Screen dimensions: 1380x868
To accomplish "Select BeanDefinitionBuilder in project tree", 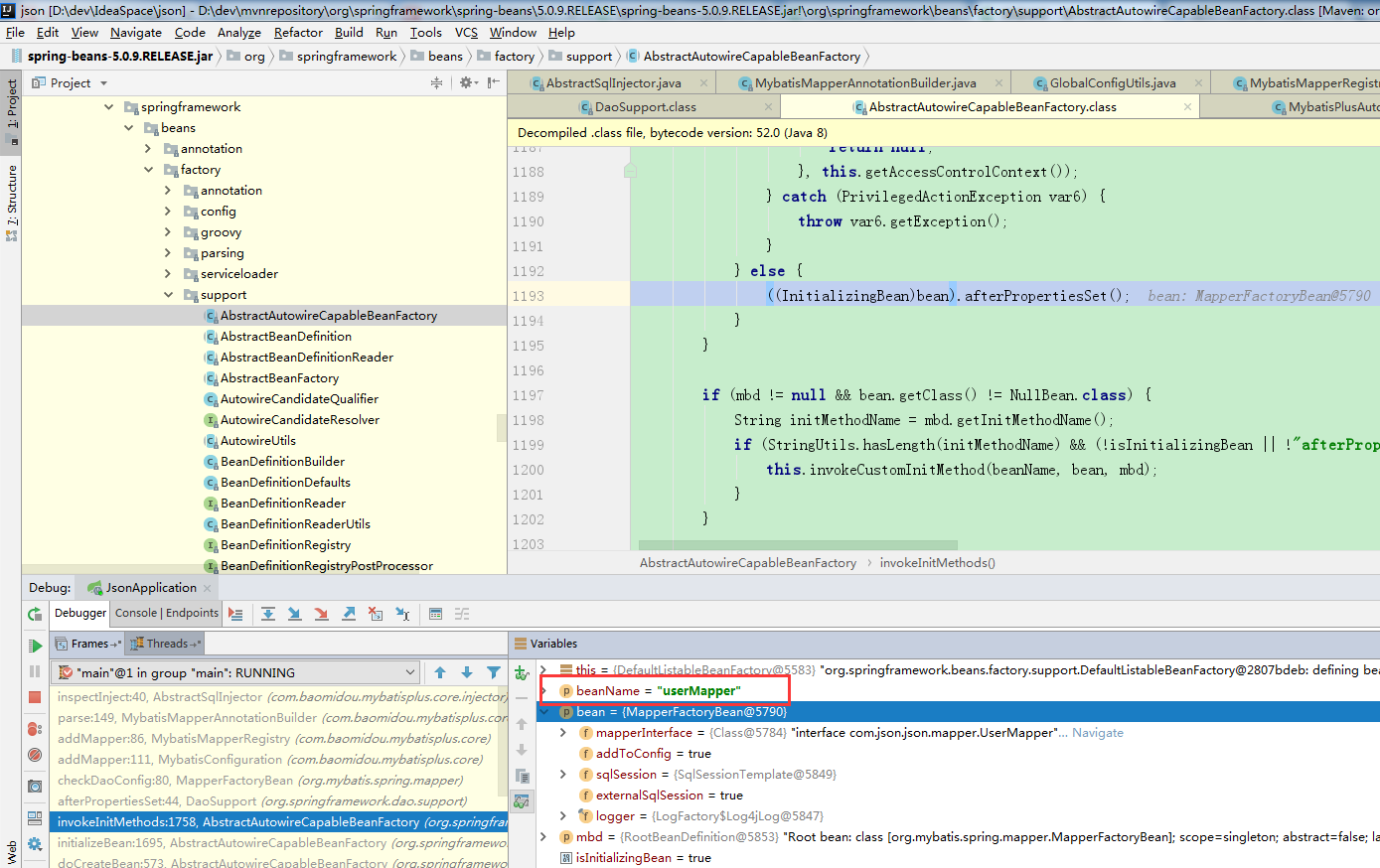I will click(282, 461).
